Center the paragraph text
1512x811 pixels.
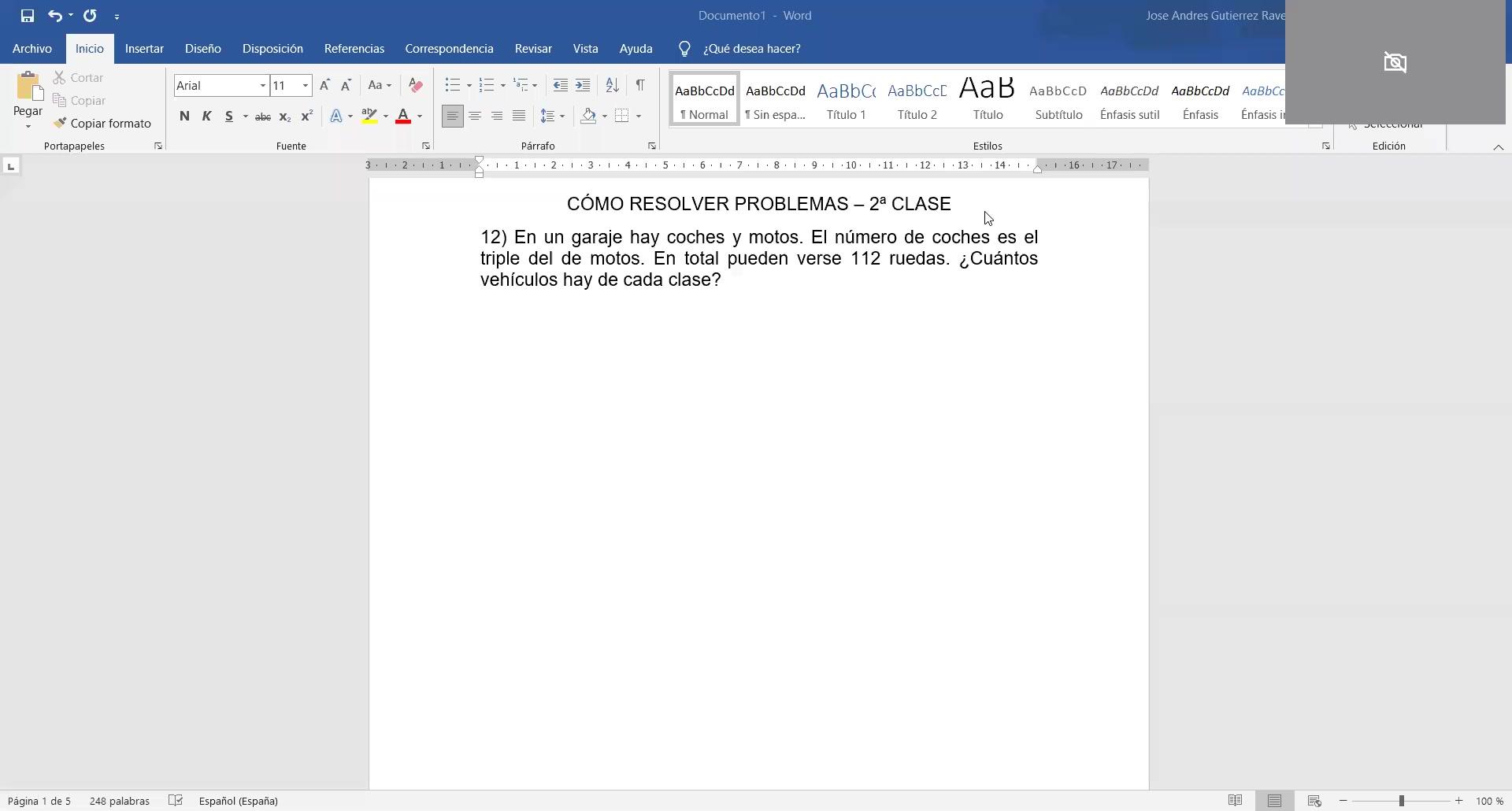pos(475,117)
